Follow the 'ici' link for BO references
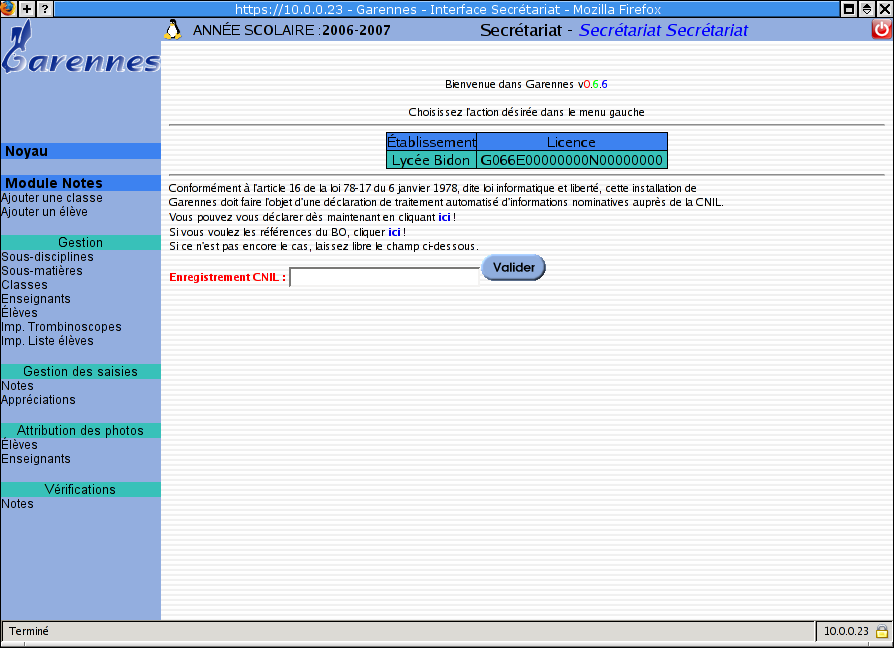This screenshot has width=894, height=648. click(394, 232)
